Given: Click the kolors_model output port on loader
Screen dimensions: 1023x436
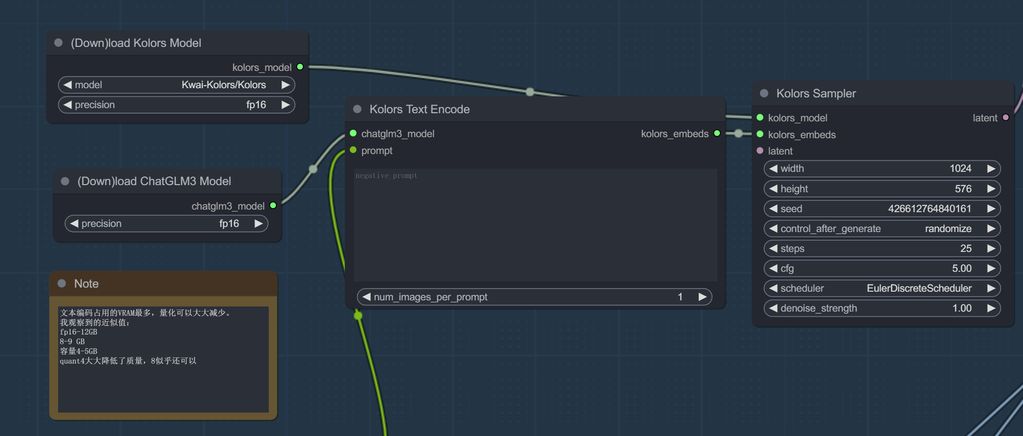Looking at the screenshot, I should pos(300,67).
